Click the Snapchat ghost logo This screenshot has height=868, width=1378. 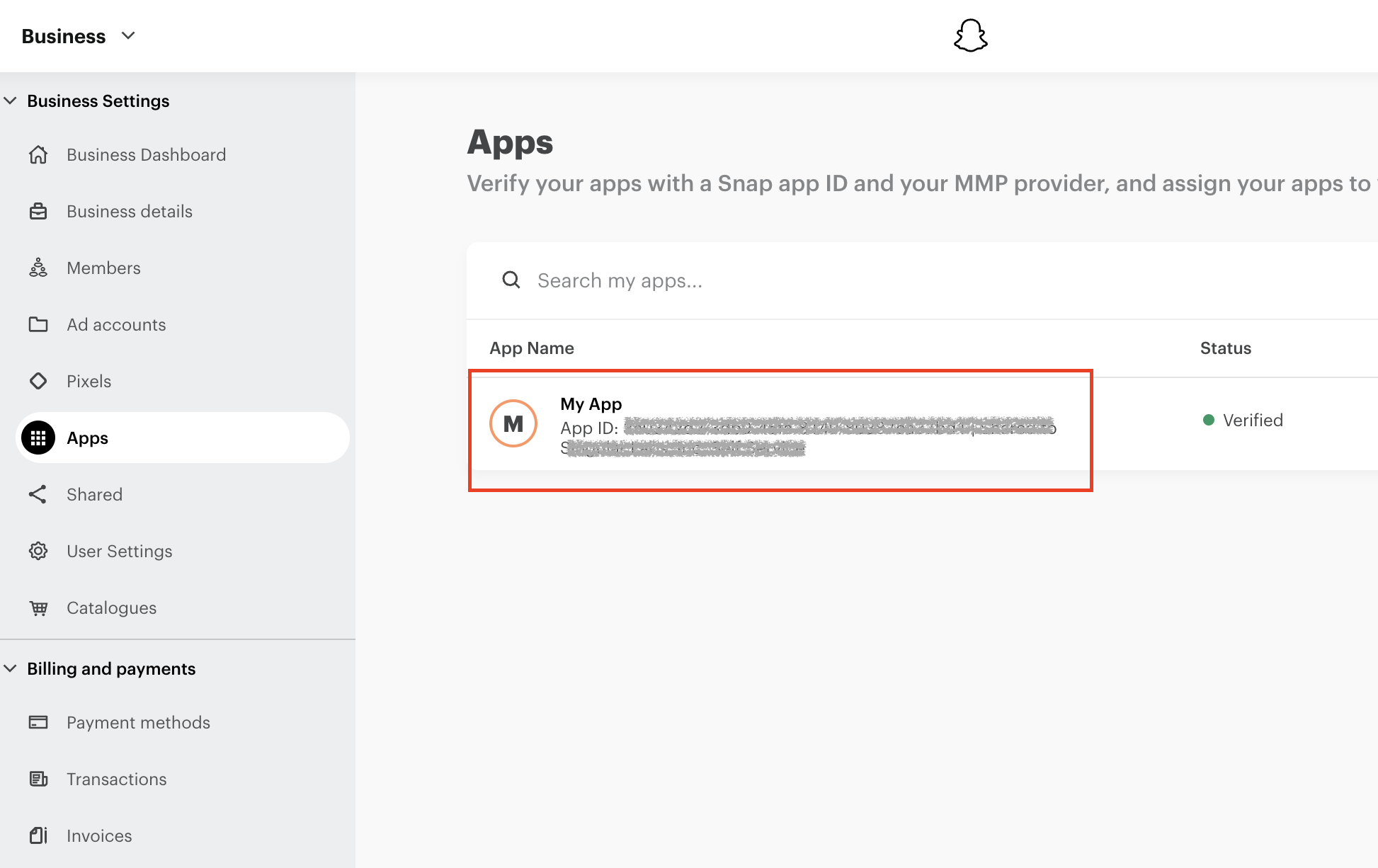[970, 35]
